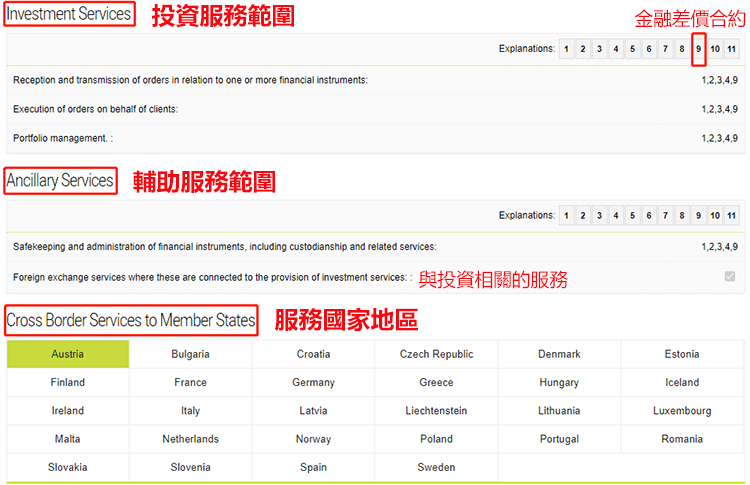Image resolution: width=750 pixels, height=485 pixels.
Task: Click the Investment Services heading
Action: 69,14
